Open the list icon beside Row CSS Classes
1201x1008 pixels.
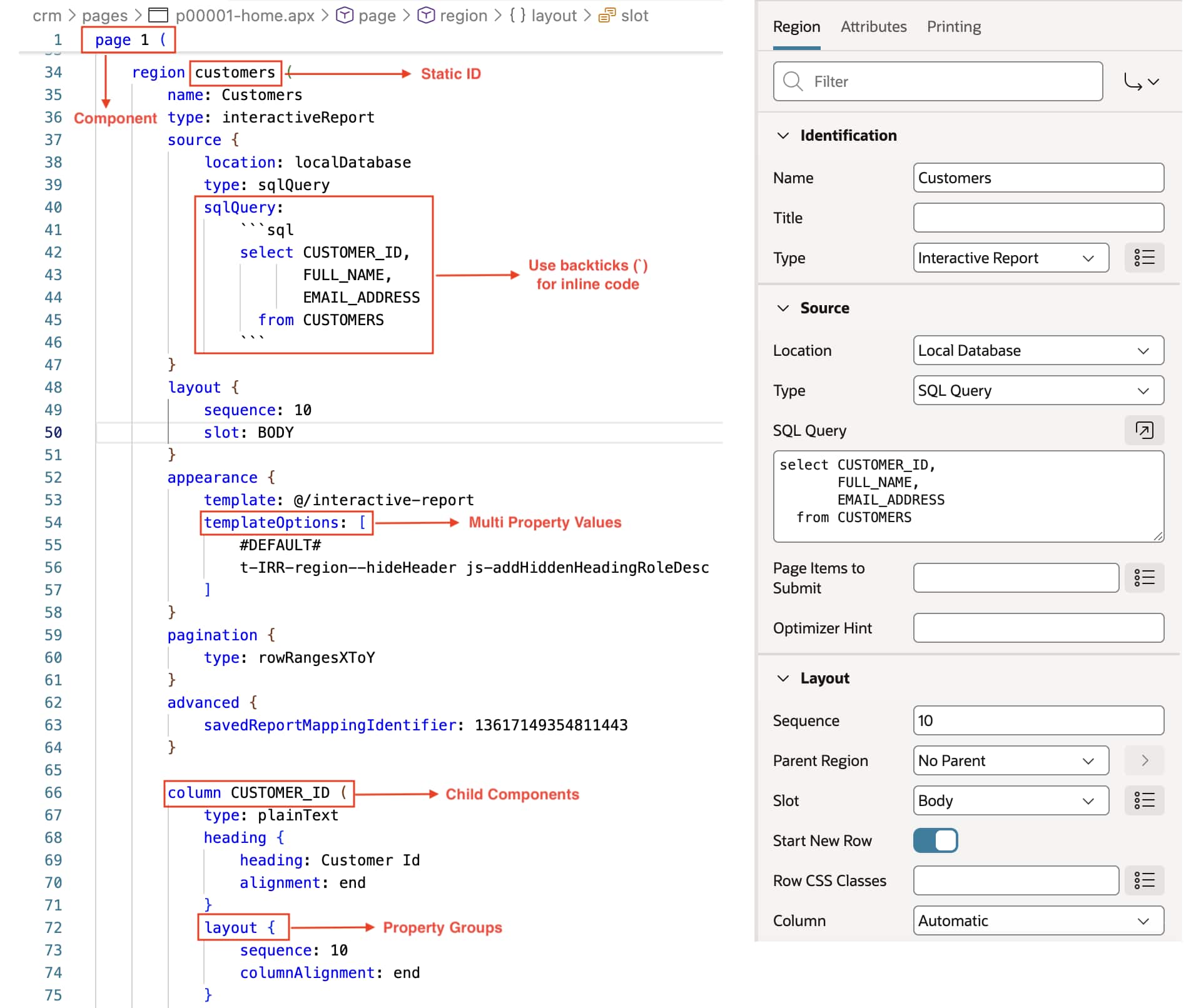coord(1144,880)
